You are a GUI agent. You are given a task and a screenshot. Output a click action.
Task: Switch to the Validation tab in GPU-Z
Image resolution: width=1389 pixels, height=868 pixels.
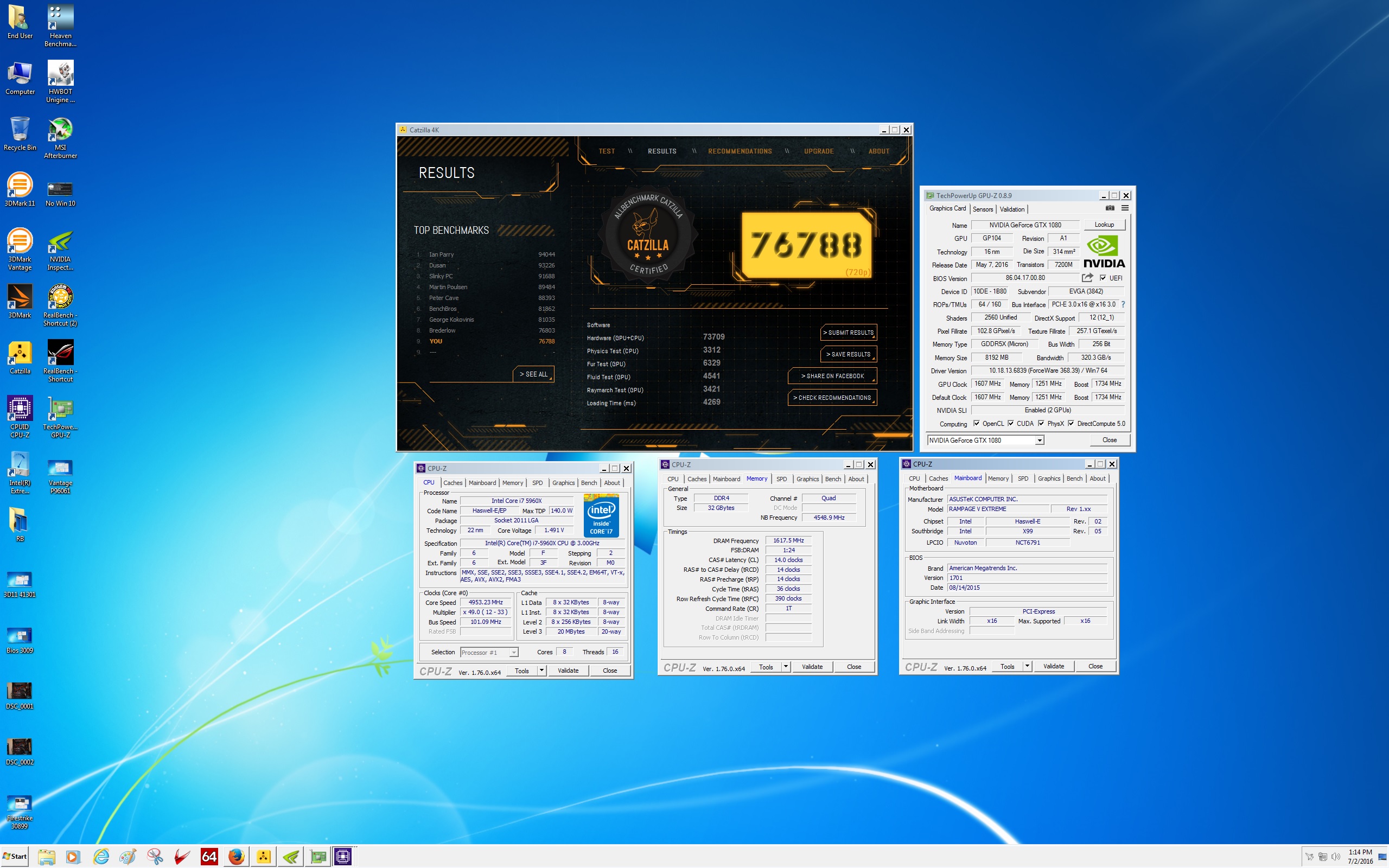pyautogui.click(x=1012, y=209)
